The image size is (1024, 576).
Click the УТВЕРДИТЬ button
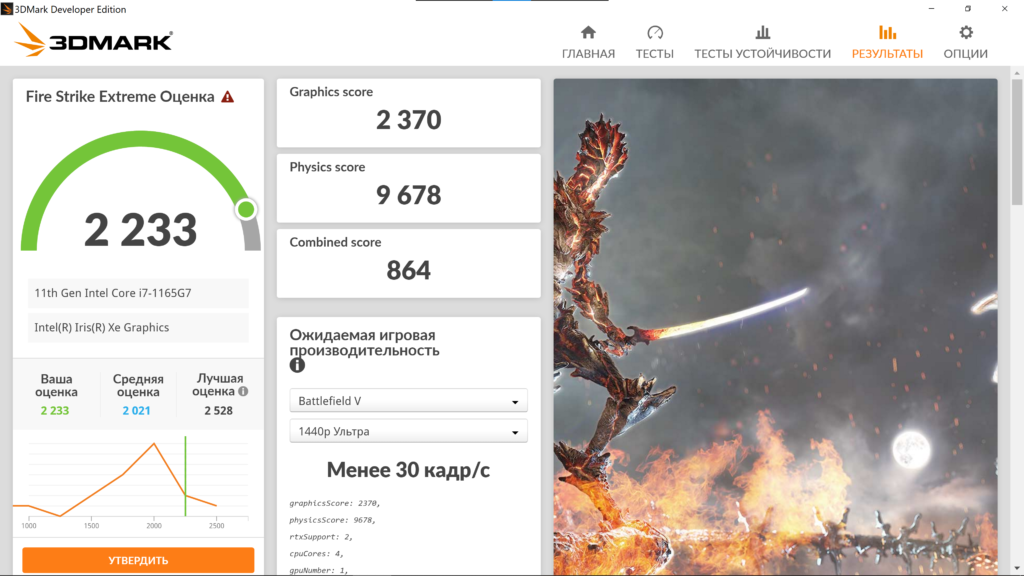click(138, 560)
